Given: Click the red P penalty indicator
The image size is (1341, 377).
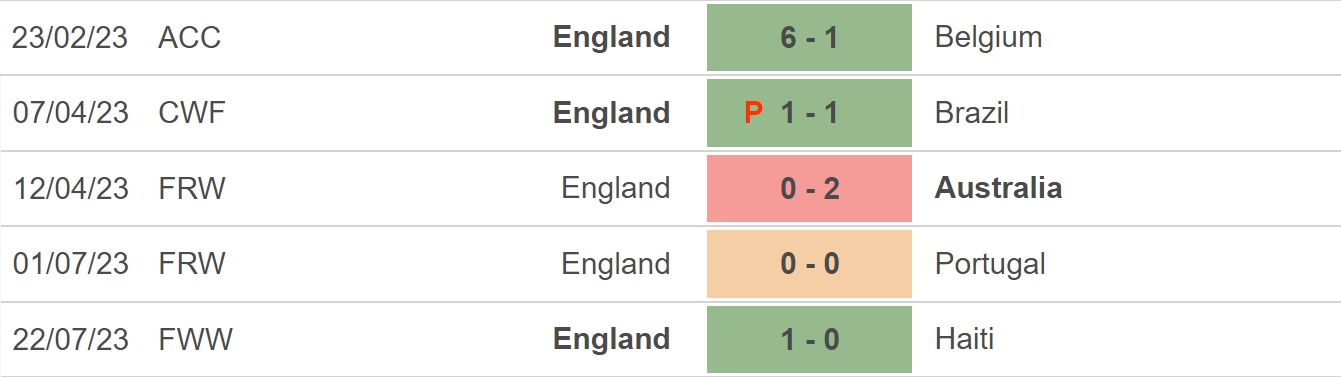Looking at the screenshot, I should (754, 113).
